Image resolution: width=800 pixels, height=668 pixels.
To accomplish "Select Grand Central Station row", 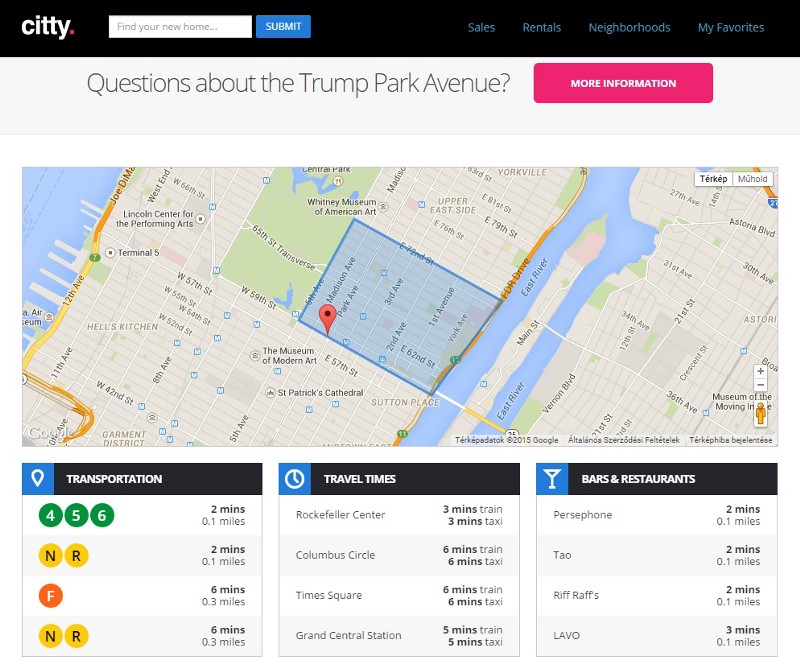I will tap(399, 636).
